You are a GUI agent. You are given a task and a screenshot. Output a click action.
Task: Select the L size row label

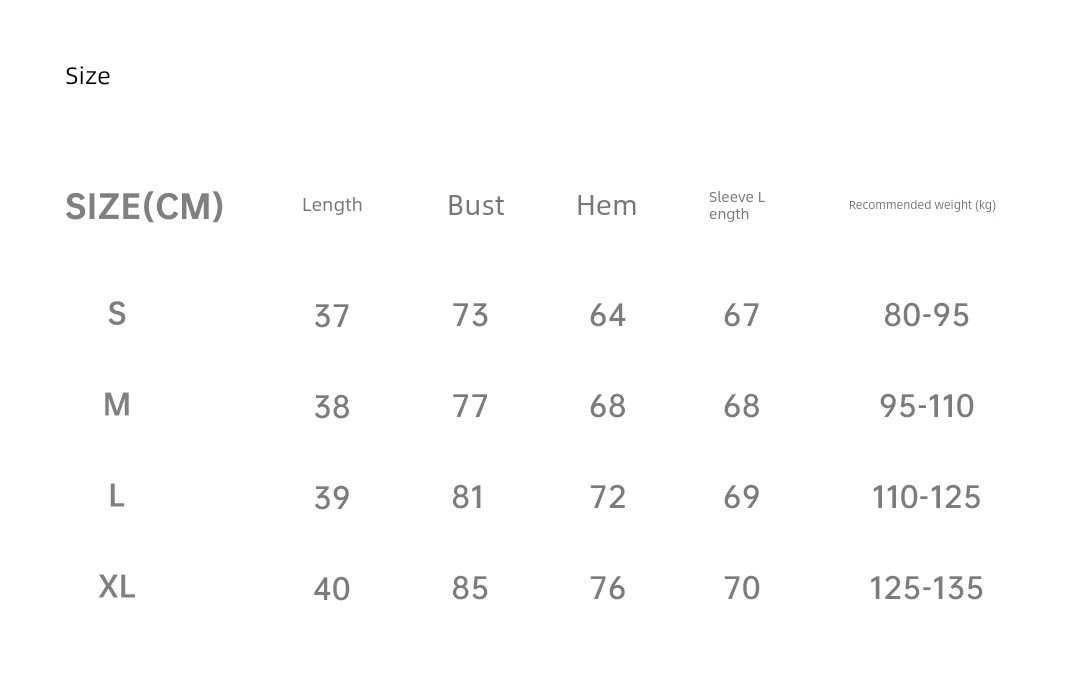117,496
